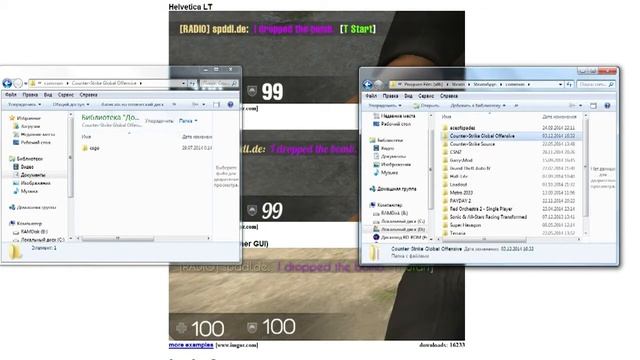Go forward in the csgo folder window
Image resolution: width=640 pixels, height=360 pixels.
18,83
